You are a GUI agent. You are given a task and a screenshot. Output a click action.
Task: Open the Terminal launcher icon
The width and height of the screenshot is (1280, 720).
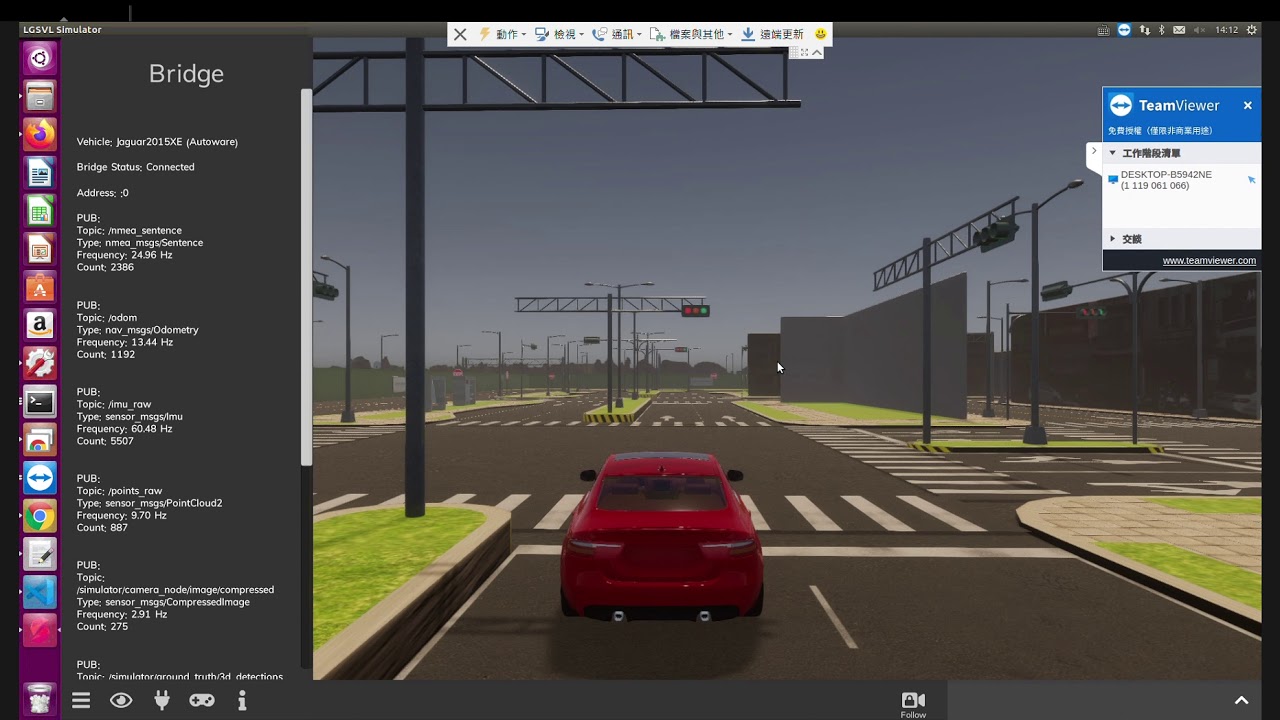point(40,402)
